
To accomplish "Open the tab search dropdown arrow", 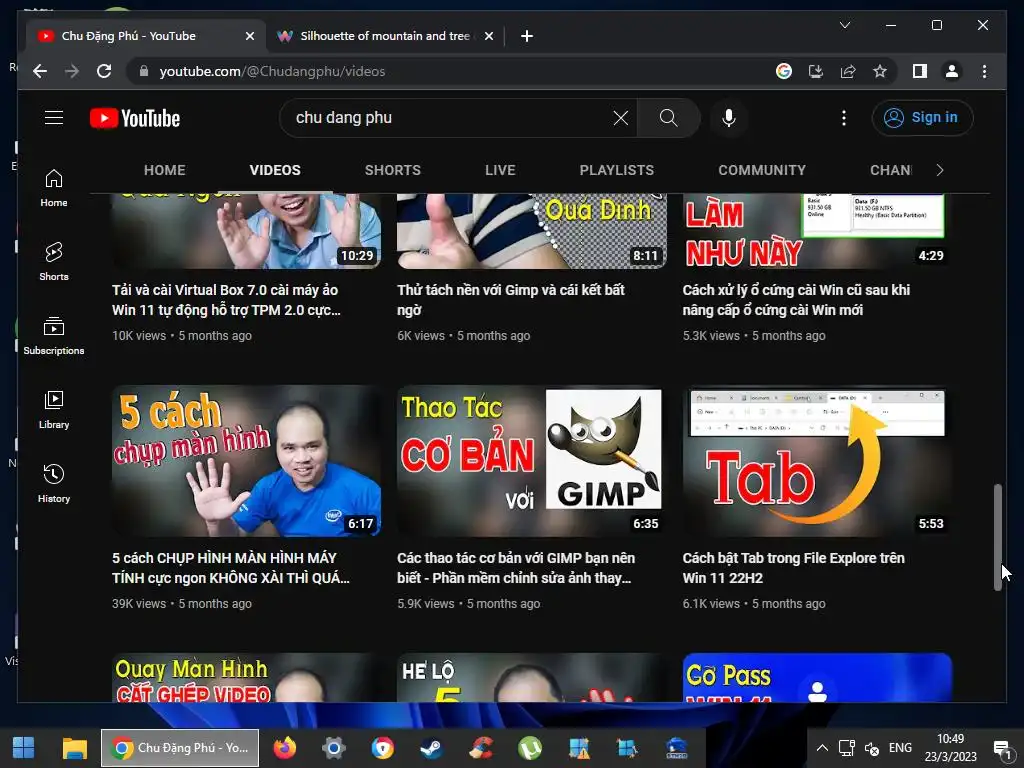I will (844, 25).
